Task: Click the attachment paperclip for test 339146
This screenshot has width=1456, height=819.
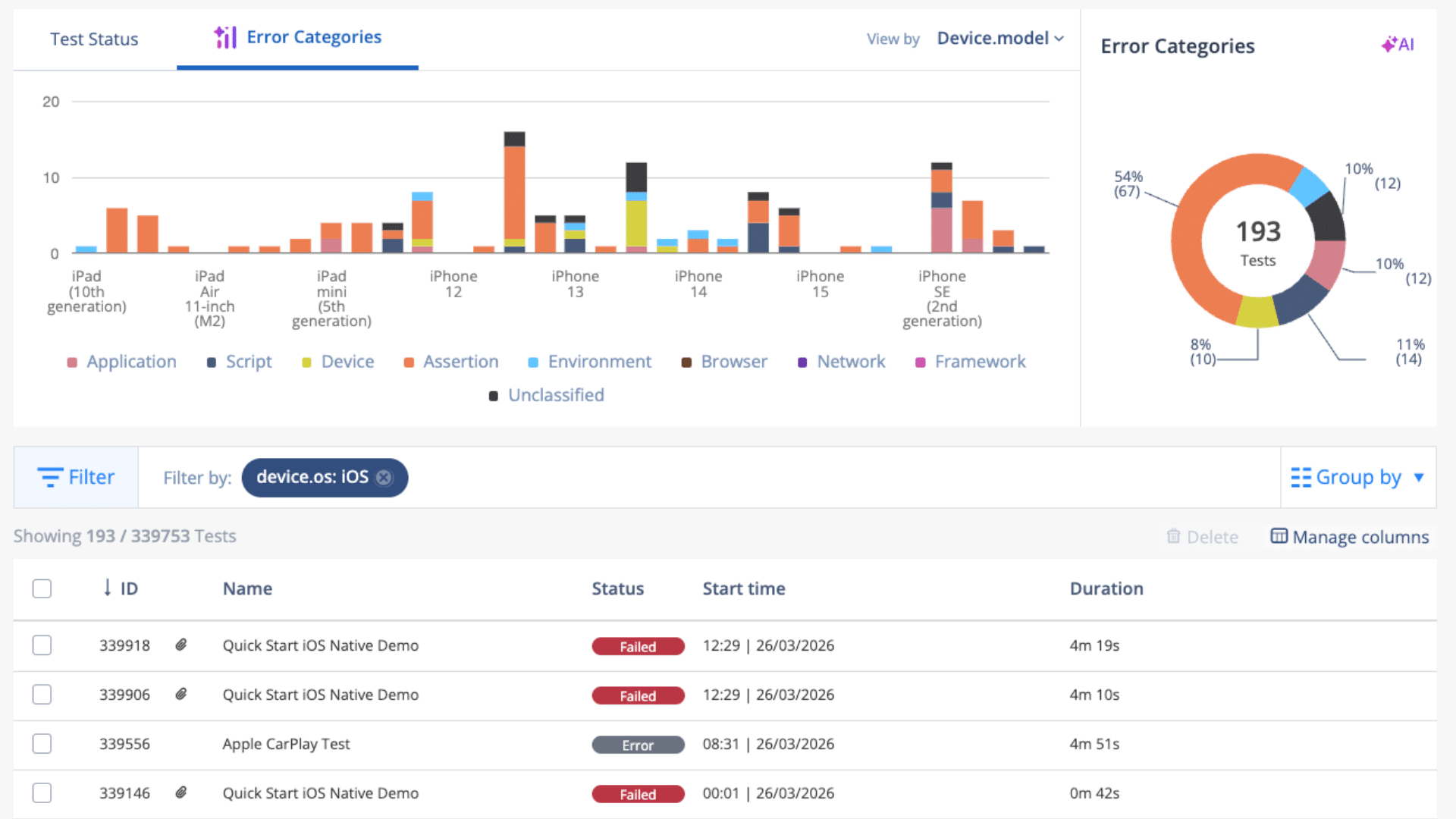Action: [181, 793]
